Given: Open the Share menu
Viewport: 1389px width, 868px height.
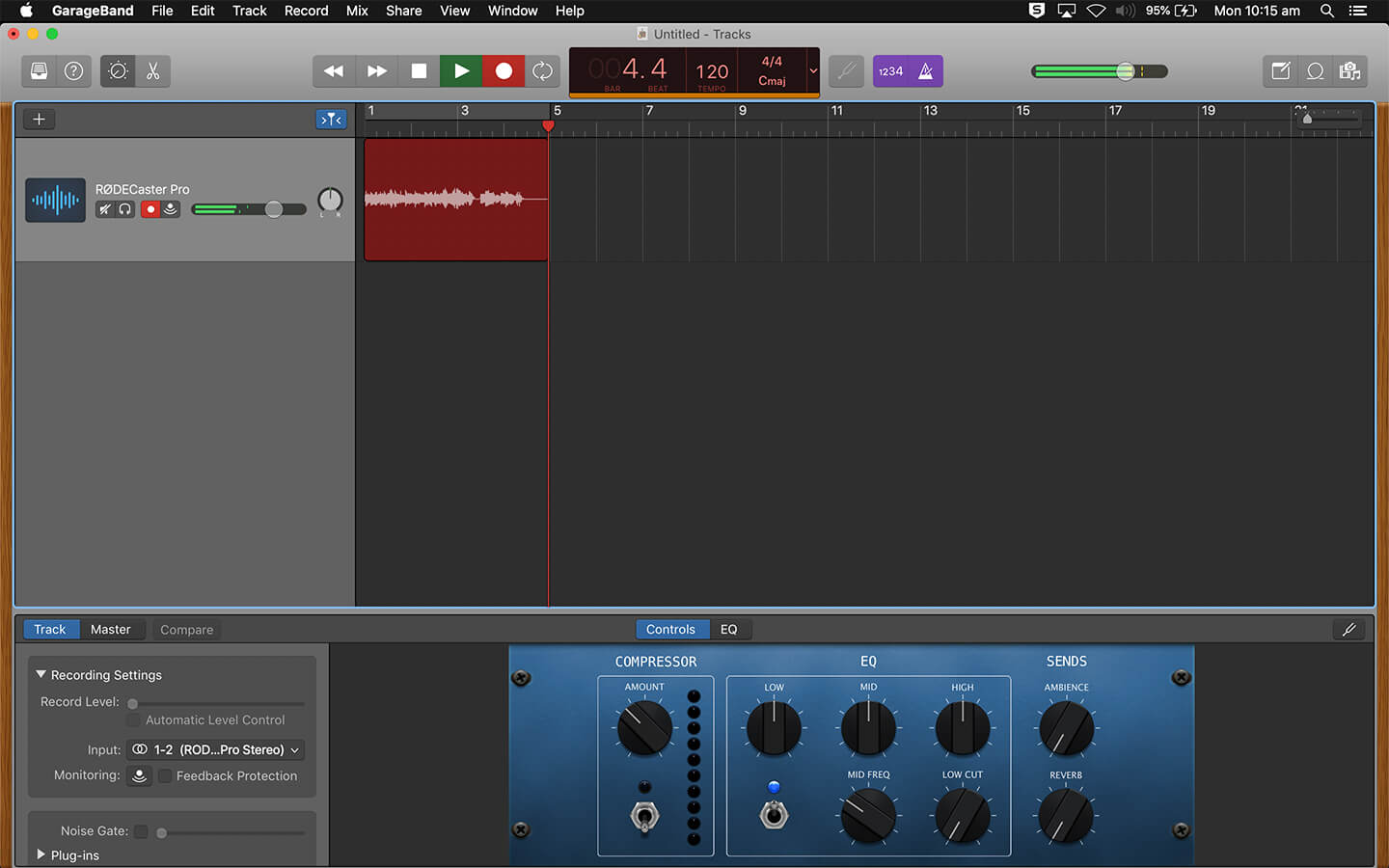Looking at the screenshot, I should (x=403, y=11).
